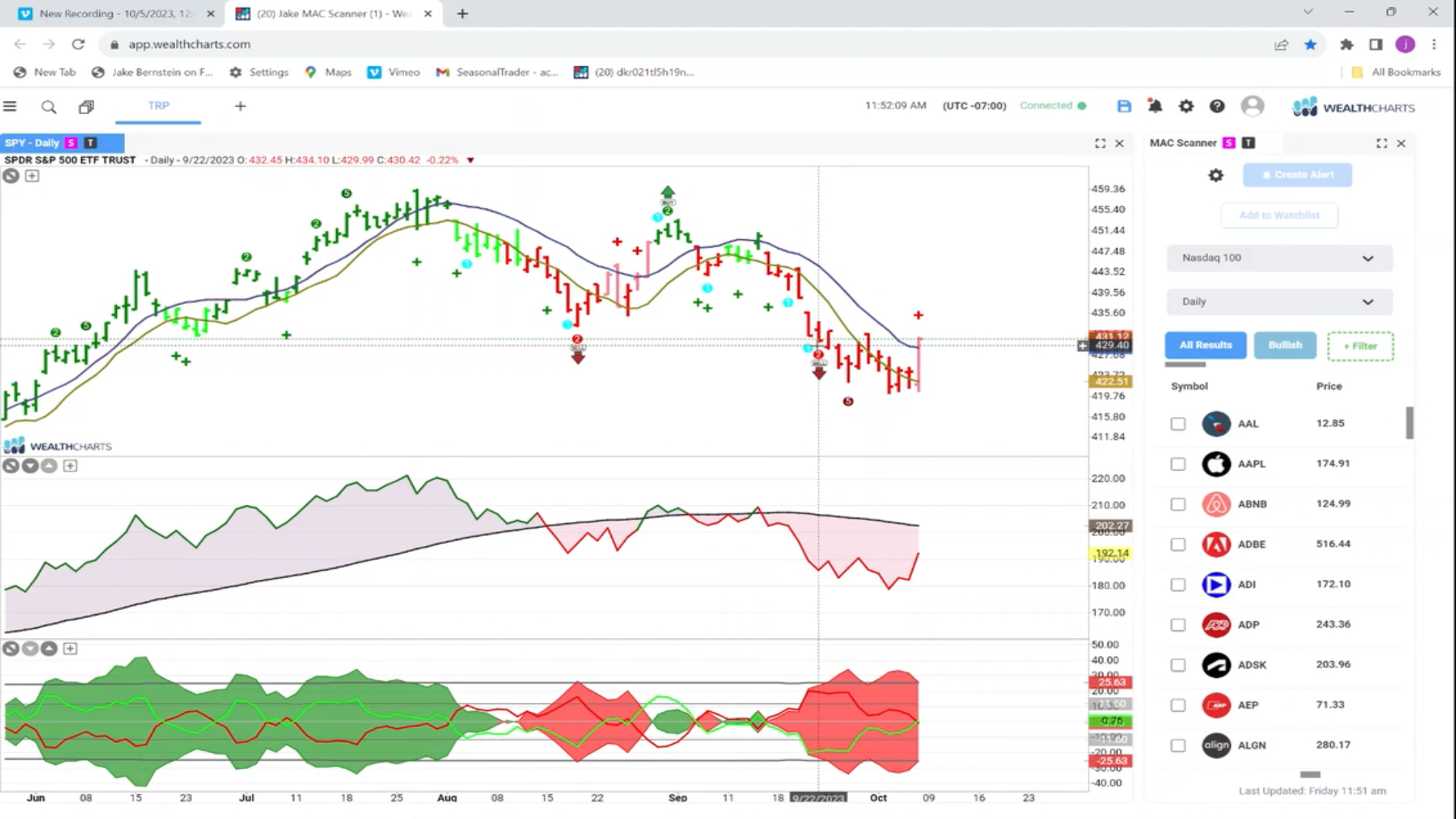Click the S badge on MAC Scanner
This screenshot has height=819, width=1456.
(1228, 143)
